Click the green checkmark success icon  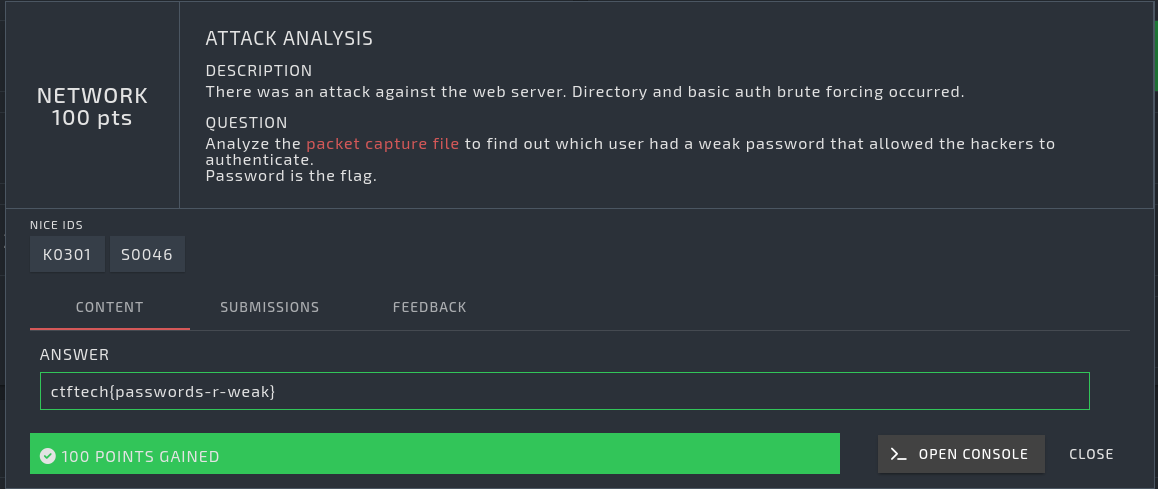click(x=47, y=456)
